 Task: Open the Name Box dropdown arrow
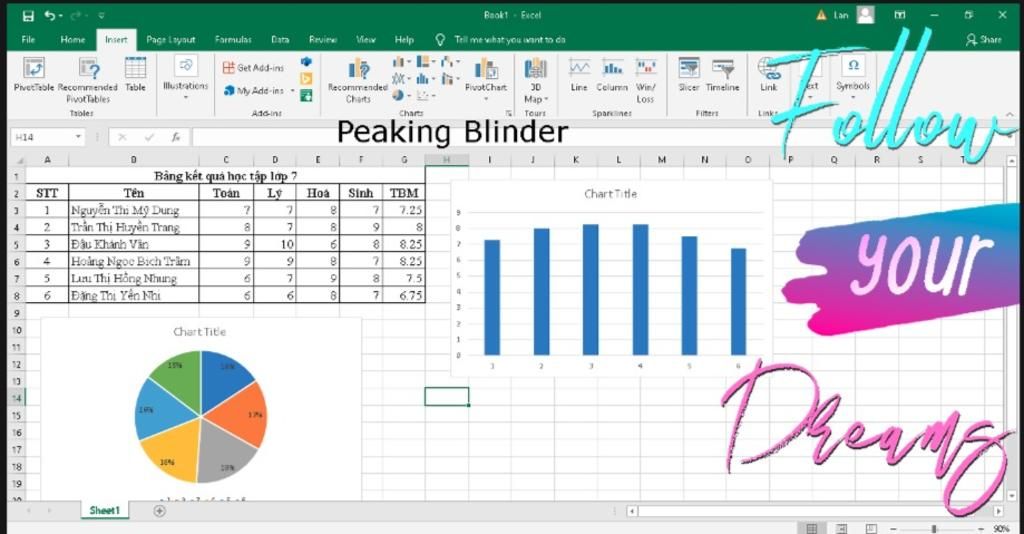tap(78, 137)
